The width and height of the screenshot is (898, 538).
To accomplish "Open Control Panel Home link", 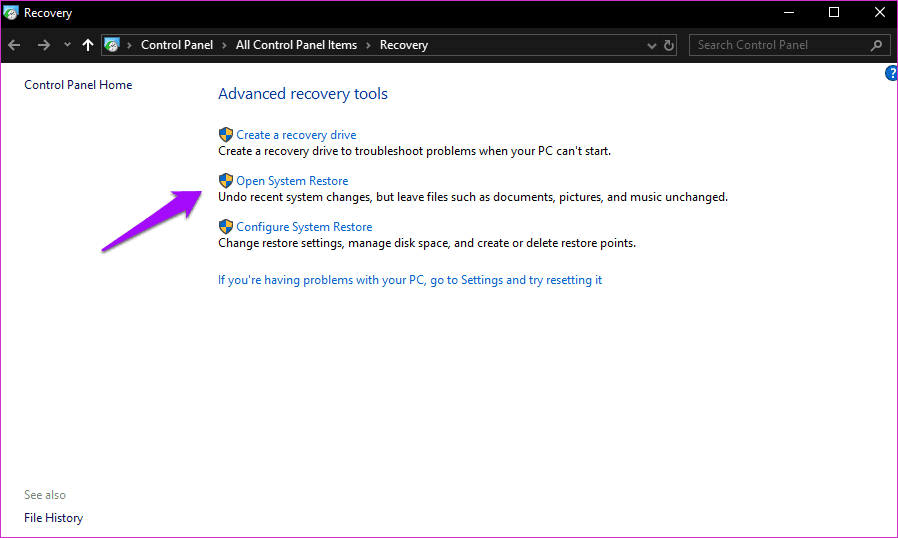I will 78,85.
